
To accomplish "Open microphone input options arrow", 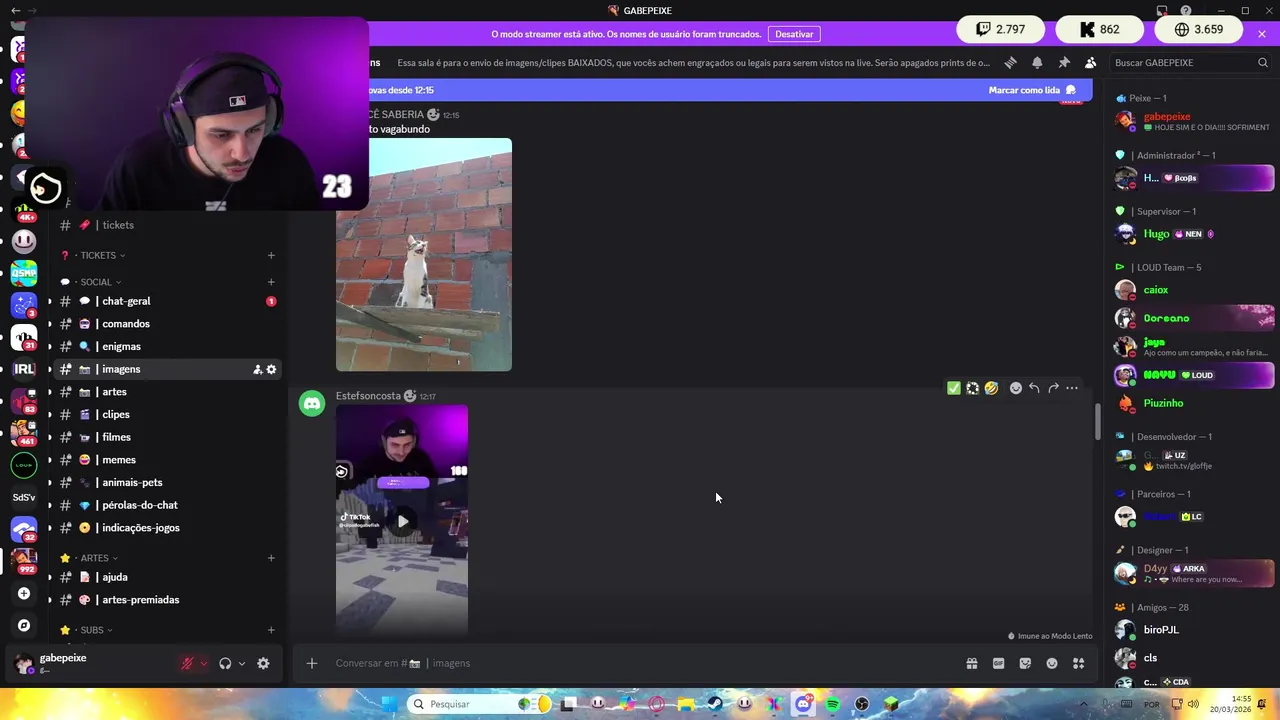I will (x=204, y=663).
